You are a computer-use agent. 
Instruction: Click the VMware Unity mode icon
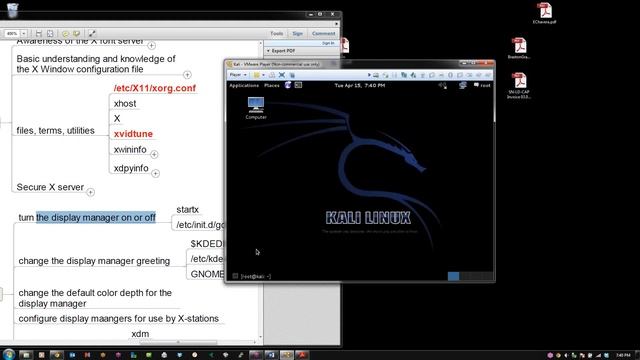click(292, 75)
